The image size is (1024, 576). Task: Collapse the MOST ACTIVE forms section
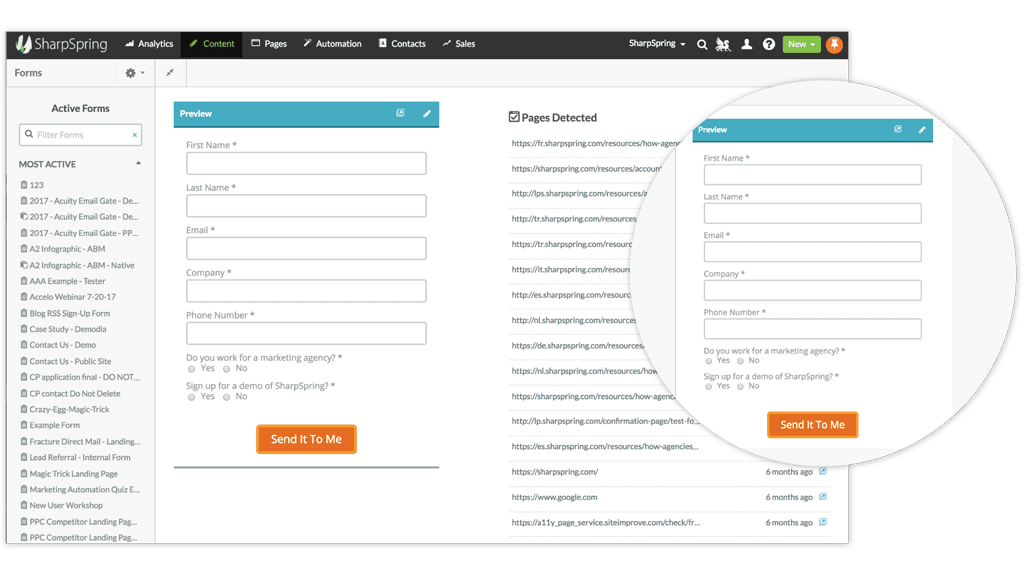pos(138,163)
